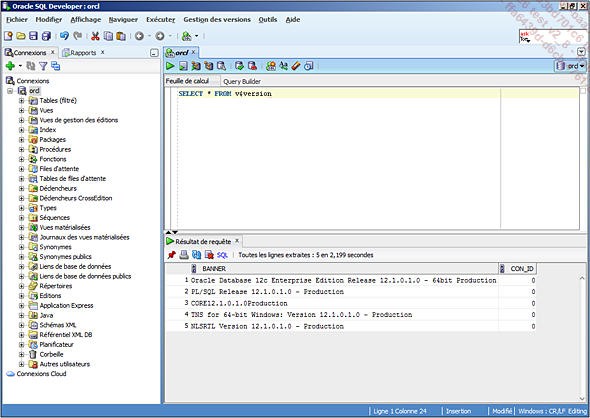Click the results vertical scrollbar down arrow
Viewport: 590px width, 418px height.
(582, 398)
